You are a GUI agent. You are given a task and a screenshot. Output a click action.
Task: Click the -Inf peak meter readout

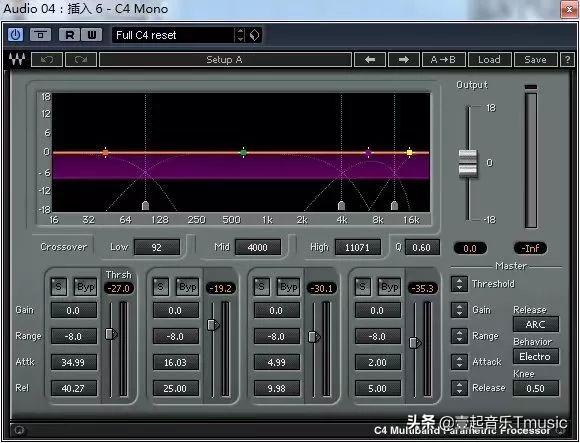pyautogui.click(x=530, y=248)
